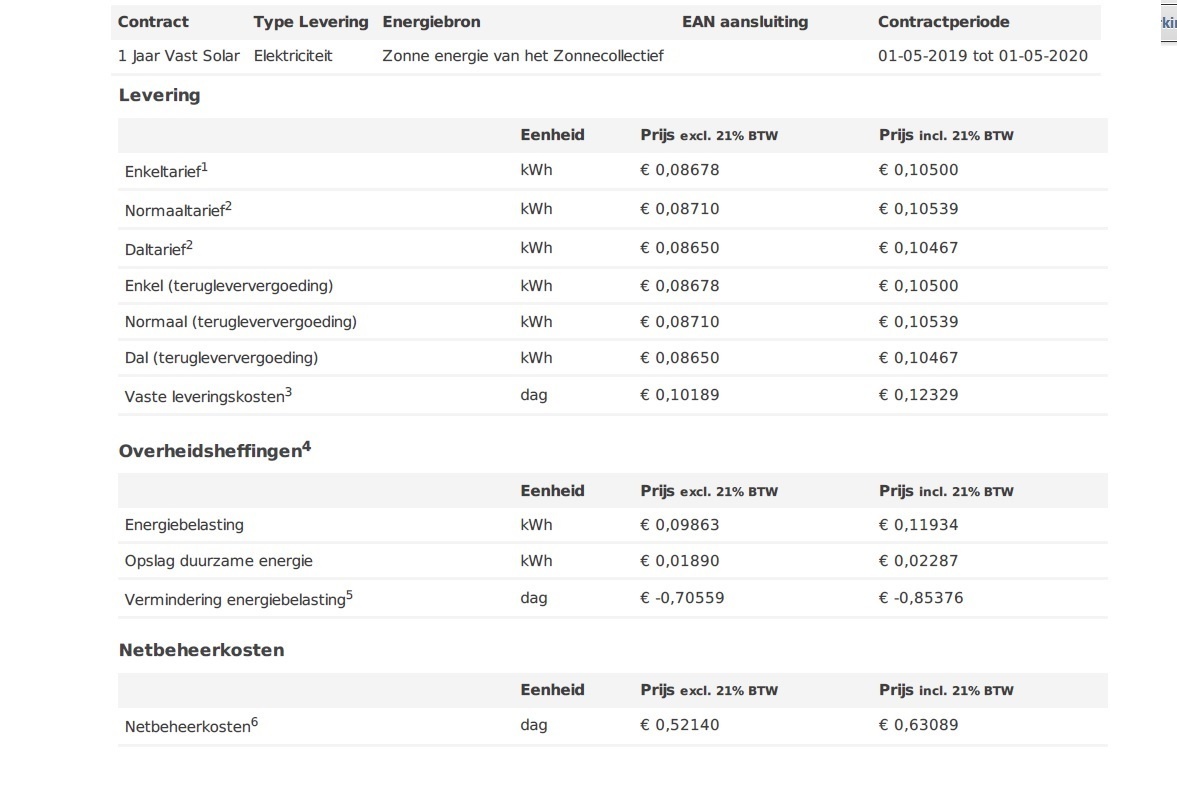
Task: Click the Levering section heading
Action: [x=159, y=96]
